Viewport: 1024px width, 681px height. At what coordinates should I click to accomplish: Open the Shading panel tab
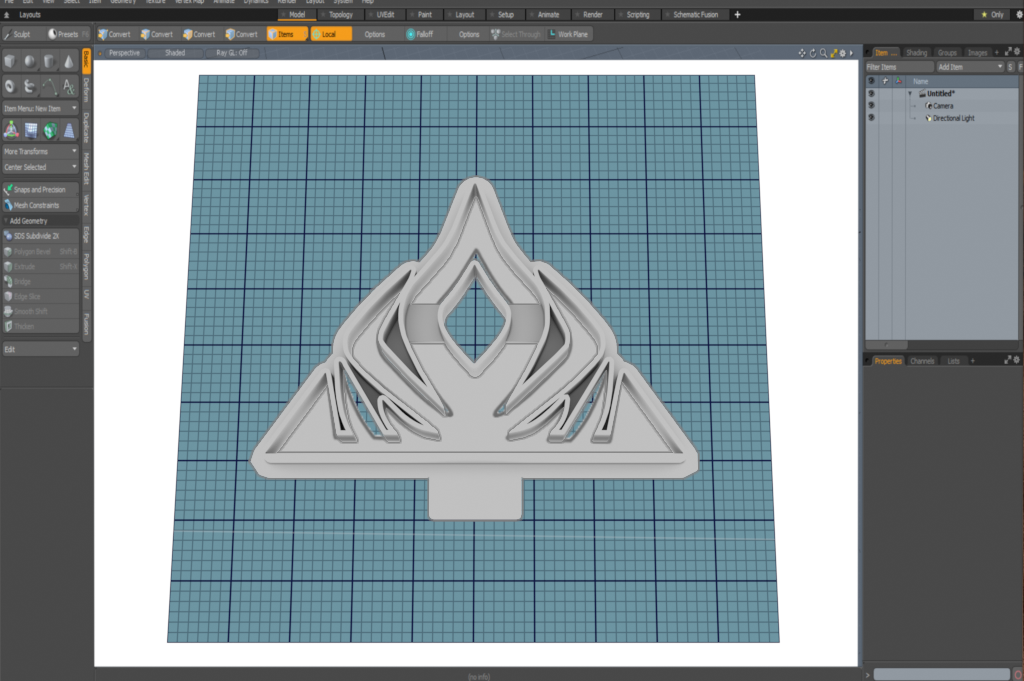(916, 52)
